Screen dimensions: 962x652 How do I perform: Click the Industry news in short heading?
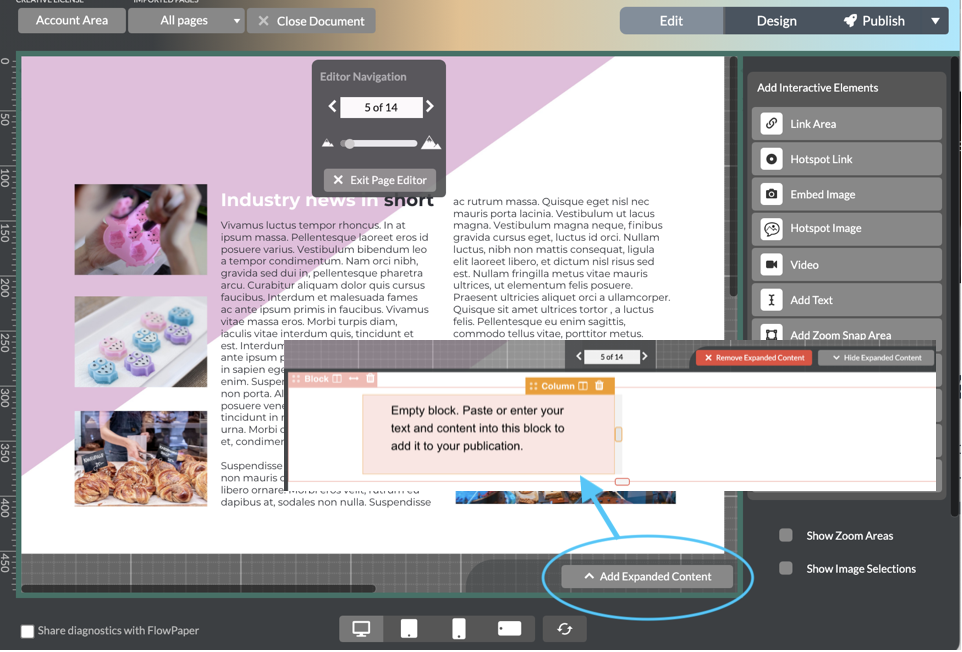327,200
